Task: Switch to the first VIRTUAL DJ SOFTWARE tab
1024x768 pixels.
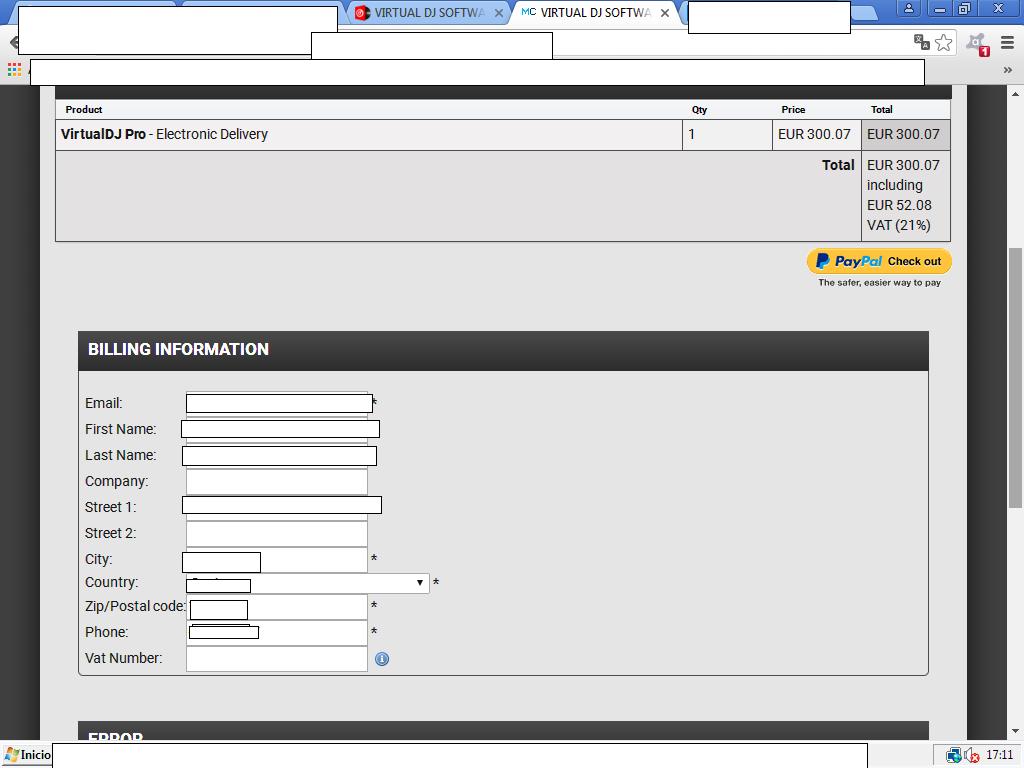Action: coord(428,12)
